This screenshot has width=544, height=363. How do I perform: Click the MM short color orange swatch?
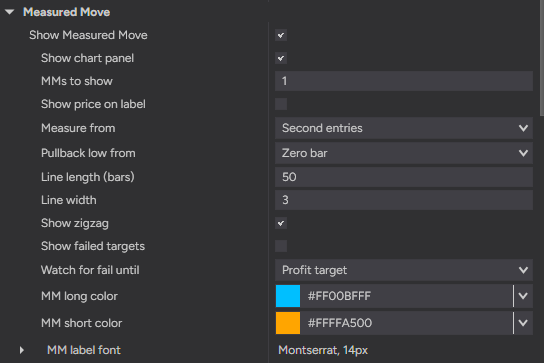click(288, 323)
